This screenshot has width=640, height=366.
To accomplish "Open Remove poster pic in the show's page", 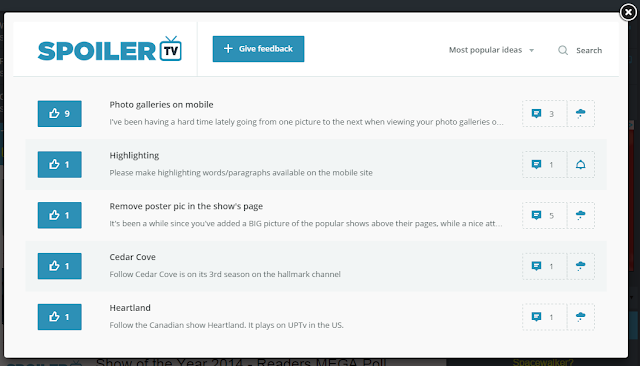I will tap(186, 206).
